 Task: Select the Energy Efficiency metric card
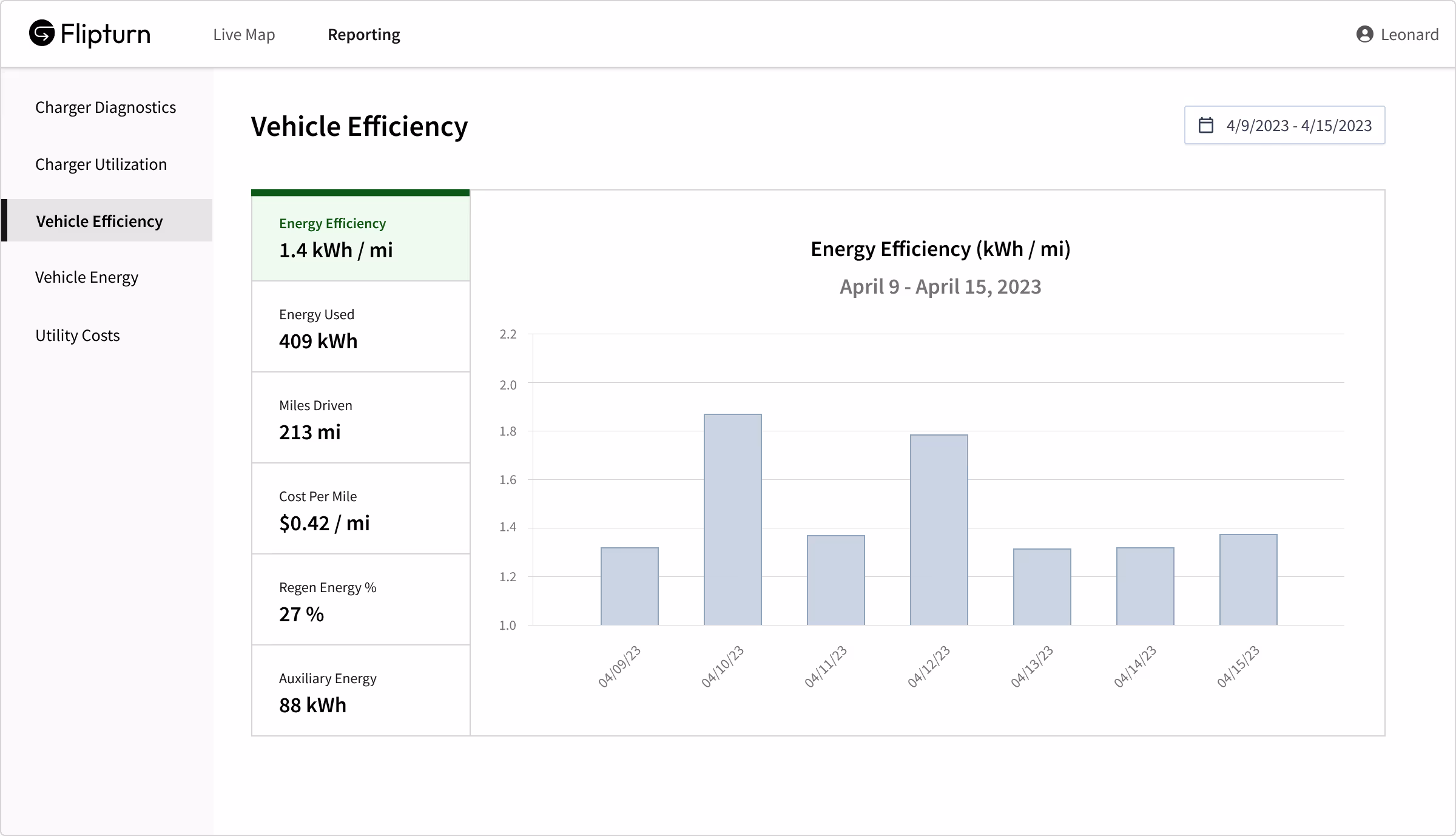tap(361, 238)
